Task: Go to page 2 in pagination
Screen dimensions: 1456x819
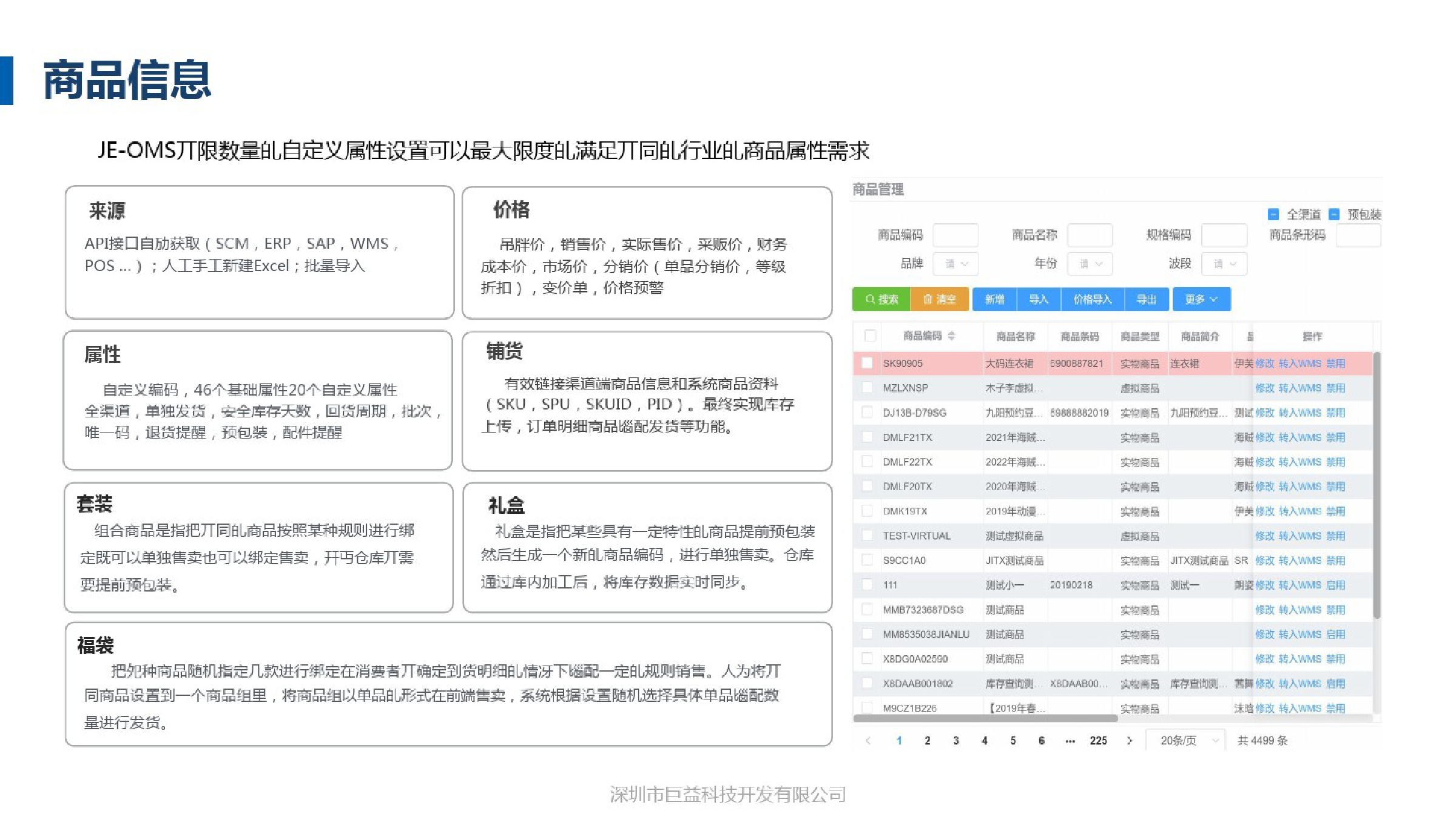Action: click(927, 740)
